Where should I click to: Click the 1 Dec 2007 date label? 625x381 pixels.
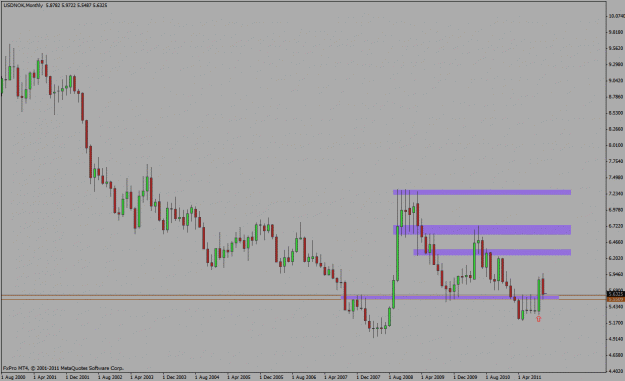pyautogui.click(x=368, y=377)
